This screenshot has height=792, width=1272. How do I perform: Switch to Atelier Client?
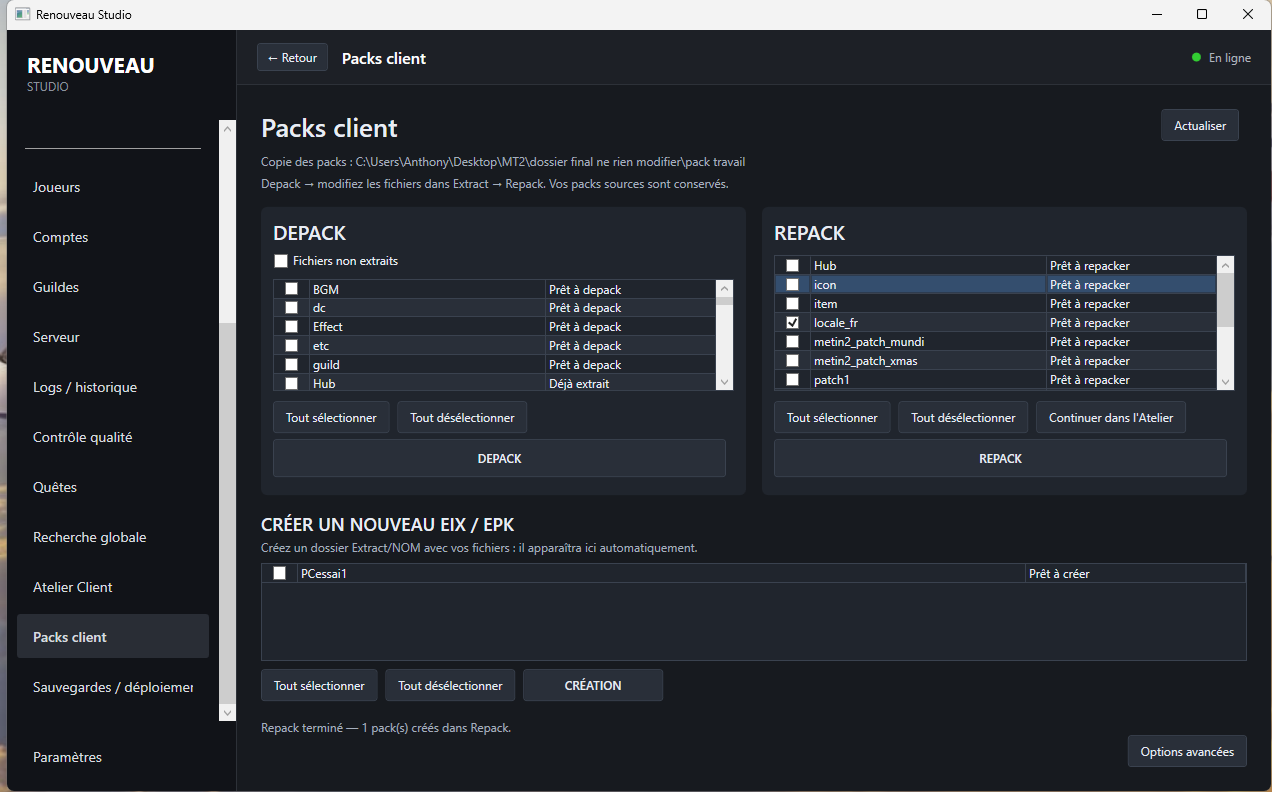click(x=113, y=587)
